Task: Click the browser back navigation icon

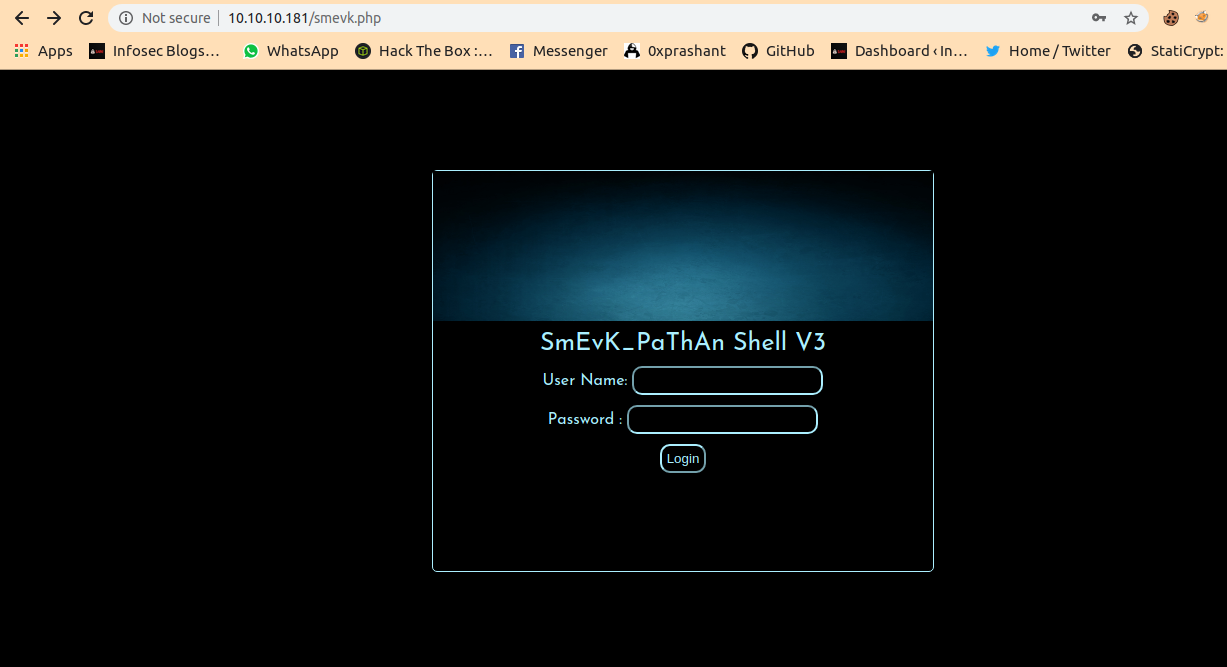Action: coord(22,17)
